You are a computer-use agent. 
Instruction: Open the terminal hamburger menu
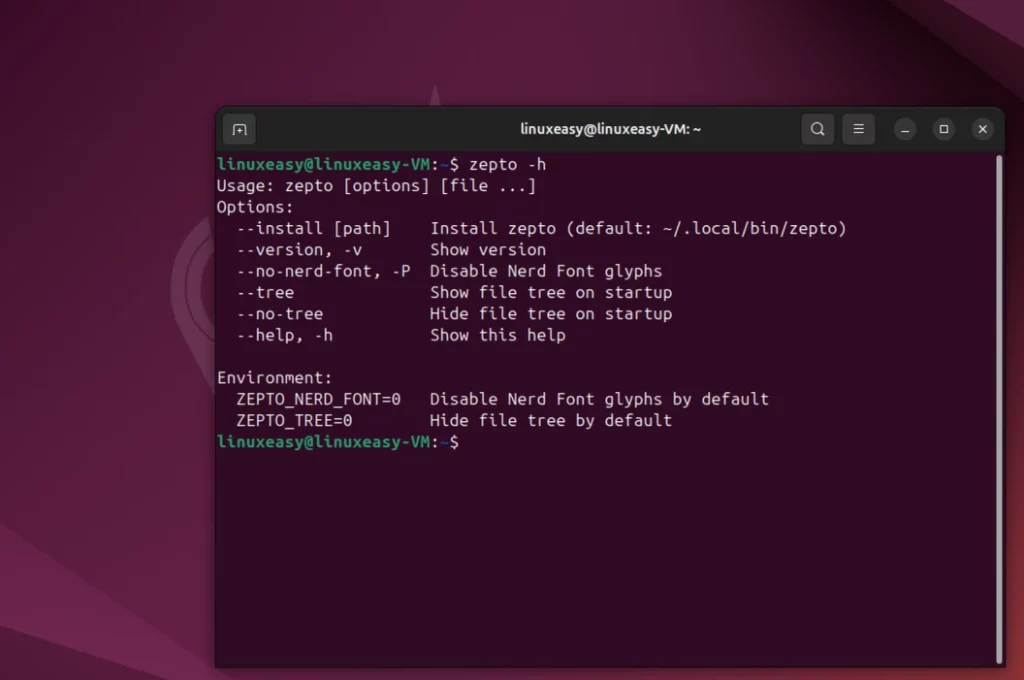[x=858, y=129]
